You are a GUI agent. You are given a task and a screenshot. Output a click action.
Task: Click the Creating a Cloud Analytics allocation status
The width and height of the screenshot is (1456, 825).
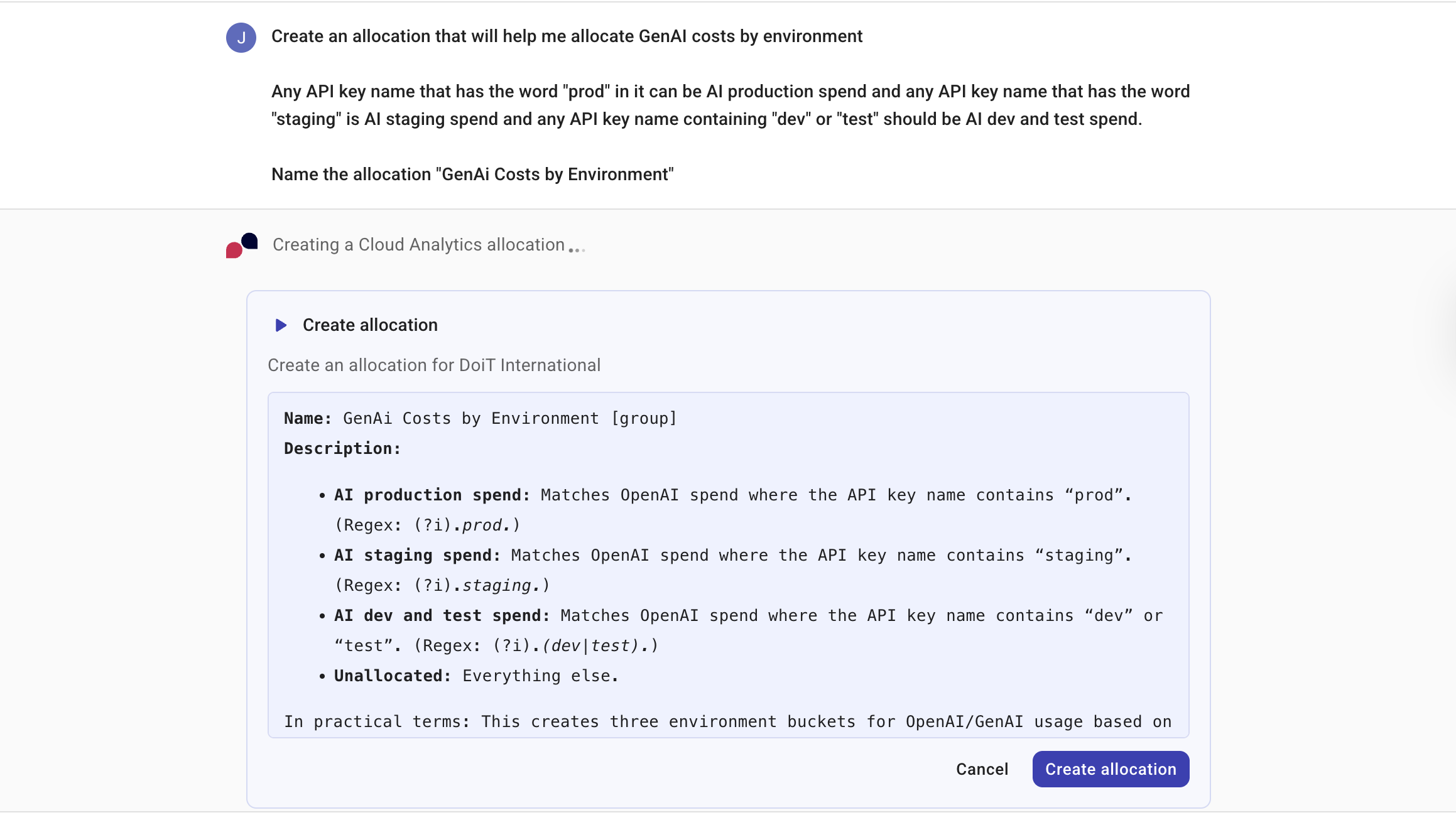point(418,245)
